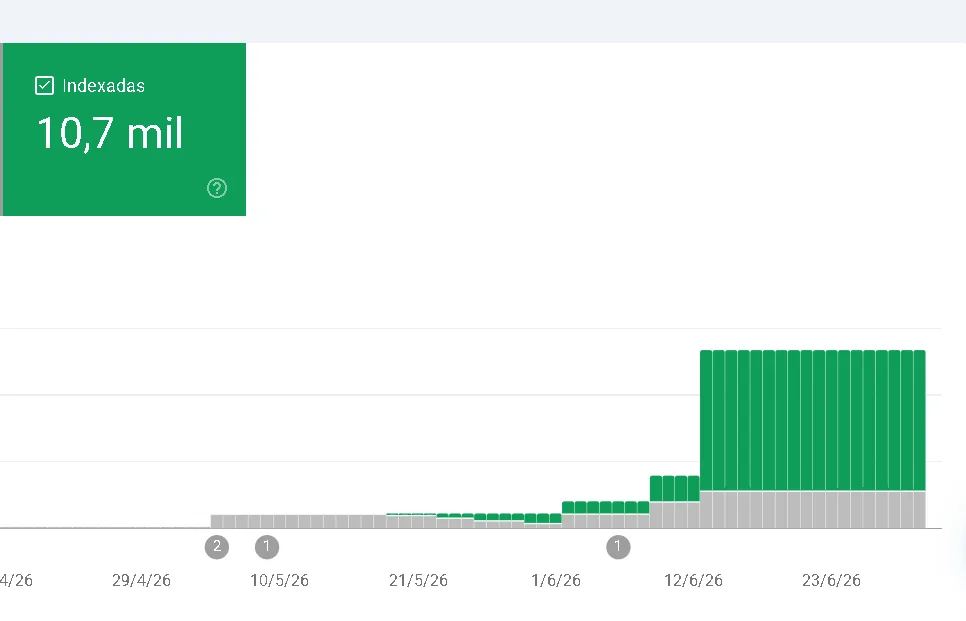
Task: Click the 23/6/26 axis date label
Action: (831, 580)
